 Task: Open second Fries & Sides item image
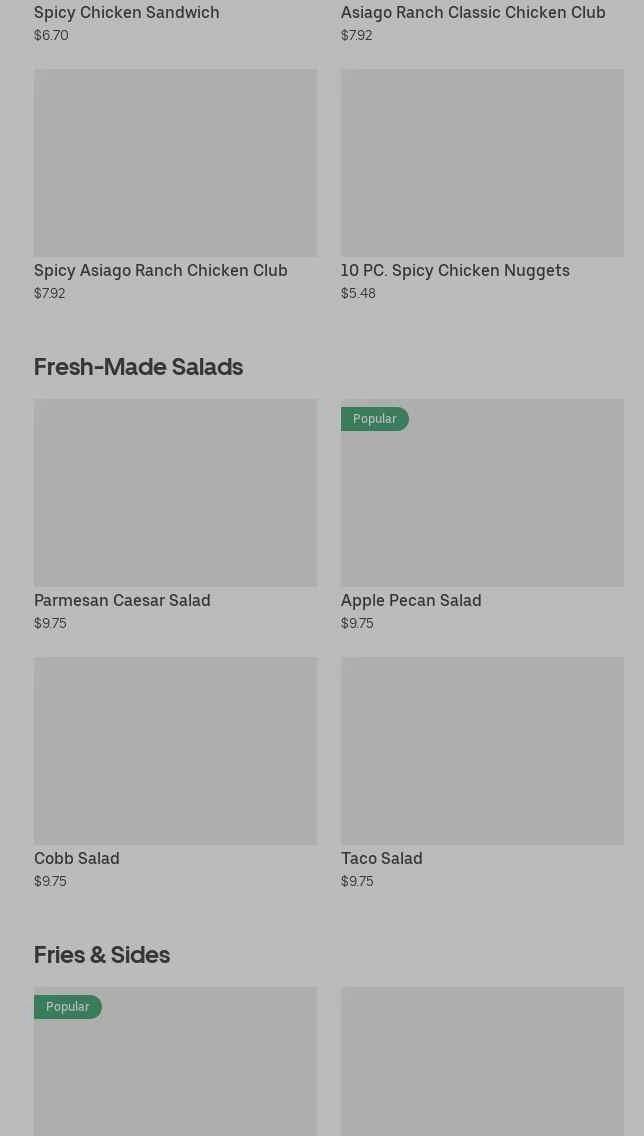tap(482, 1061)
